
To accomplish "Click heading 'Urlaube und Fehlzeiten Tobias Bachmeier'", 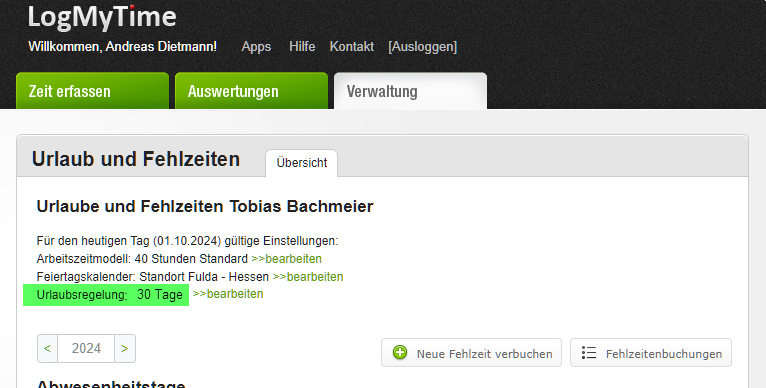I will 205,206.
